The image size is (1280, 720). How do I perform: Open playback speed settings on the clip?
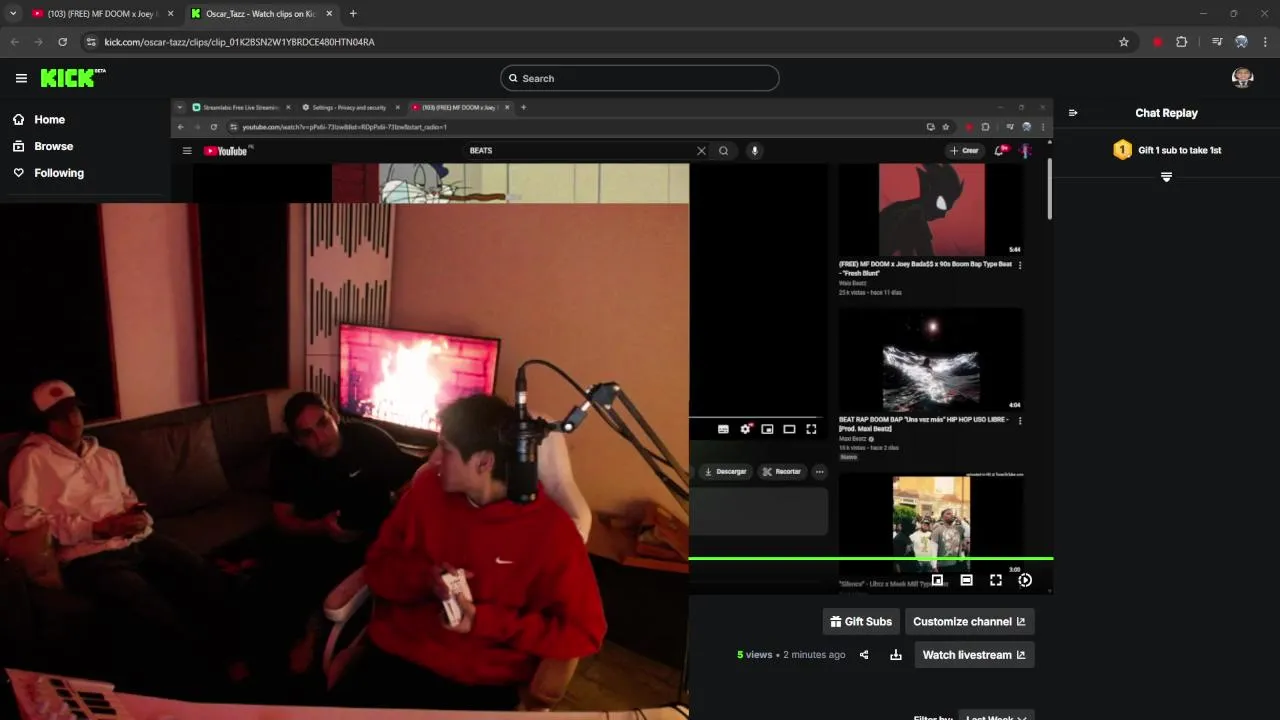pyautogui.click(x=1025, y=580)
